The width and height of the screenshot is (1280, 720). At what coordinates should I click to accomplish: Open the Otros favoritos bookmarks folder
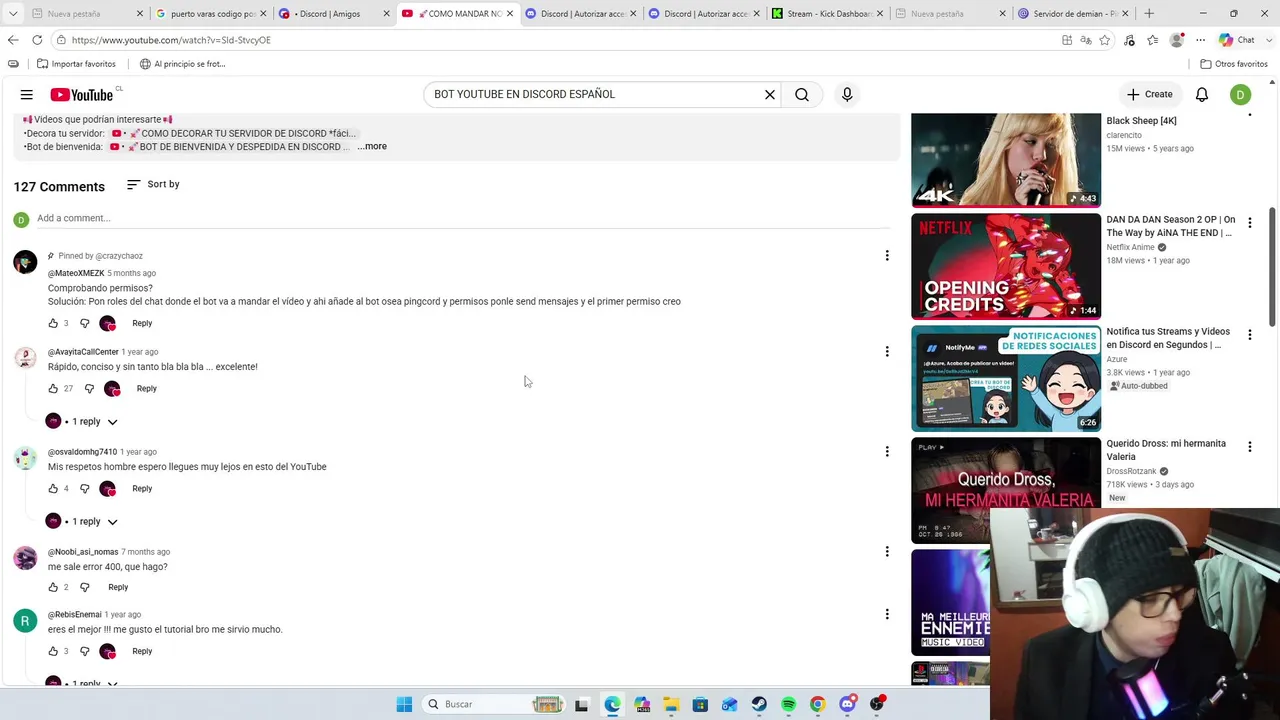pos(1234,64)
